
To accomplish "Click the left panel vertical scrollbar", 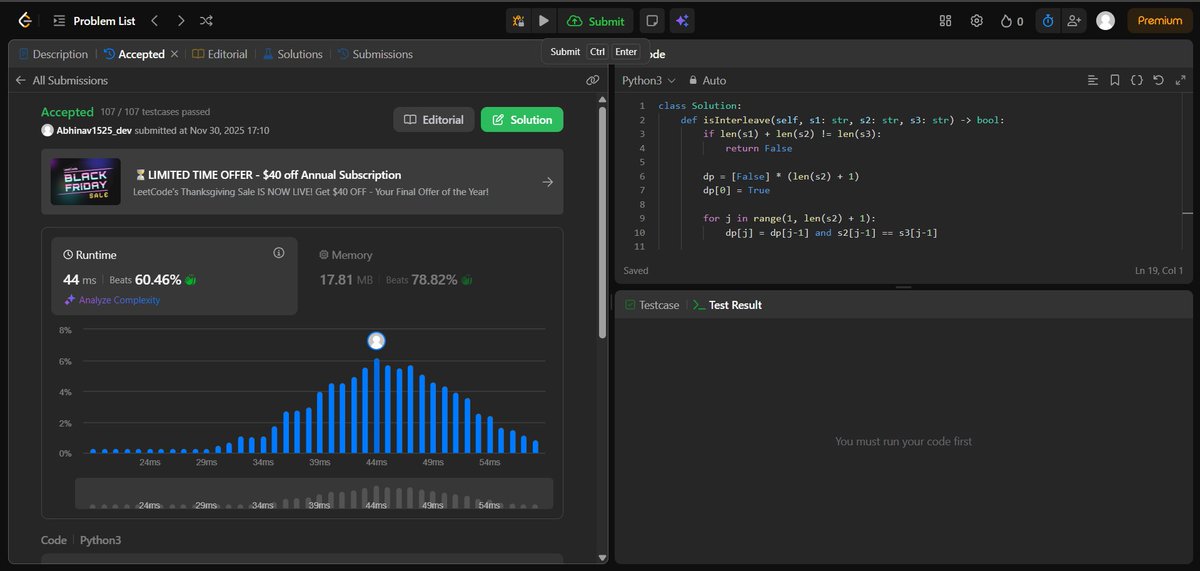I will click(602, 222).
